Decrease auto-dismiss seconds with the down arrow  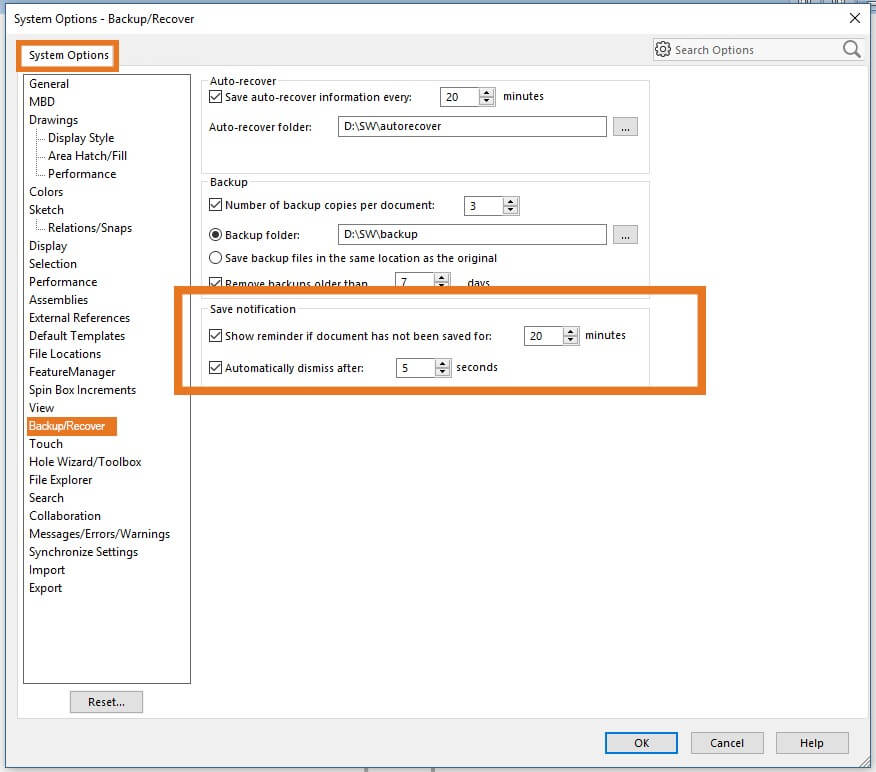(443, 372)
